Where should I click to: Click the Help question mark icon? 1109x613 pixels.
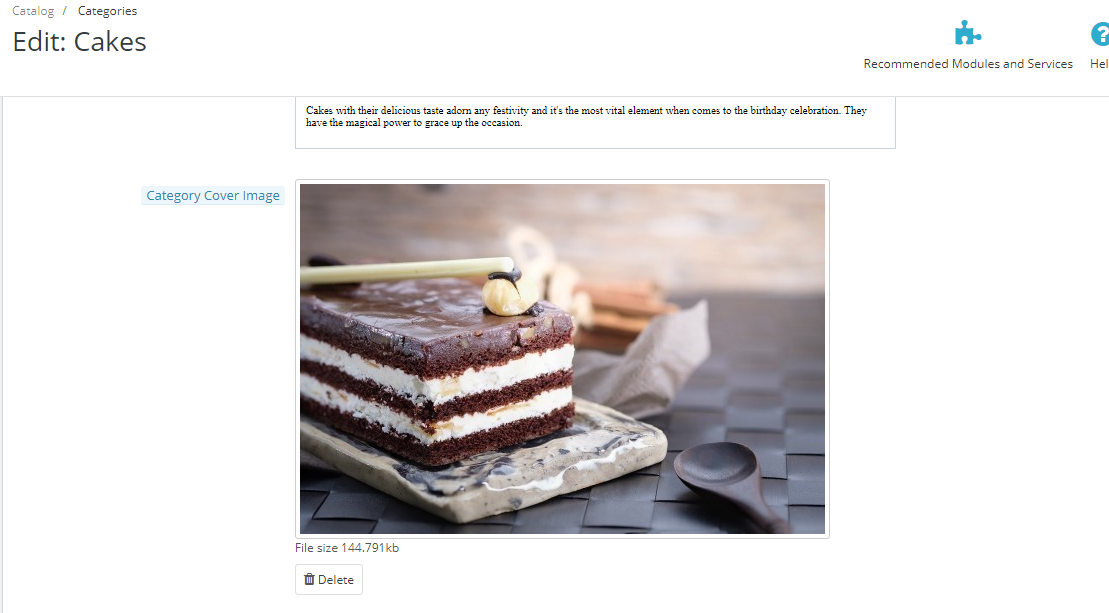(x=1100, y=33)
